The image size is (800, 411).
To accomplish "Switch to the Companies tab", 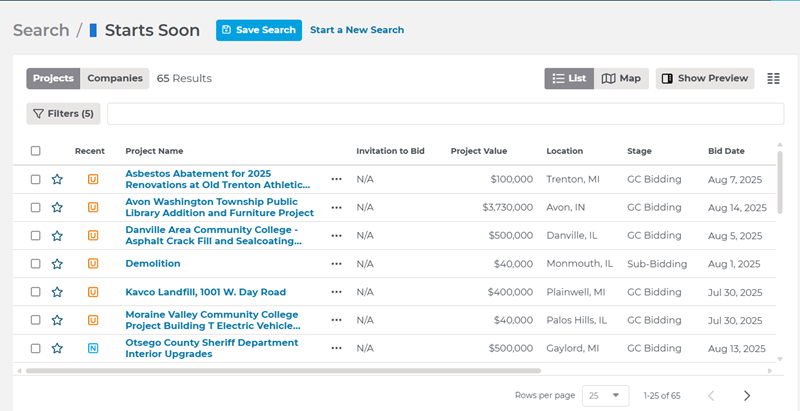I will 115,79.
